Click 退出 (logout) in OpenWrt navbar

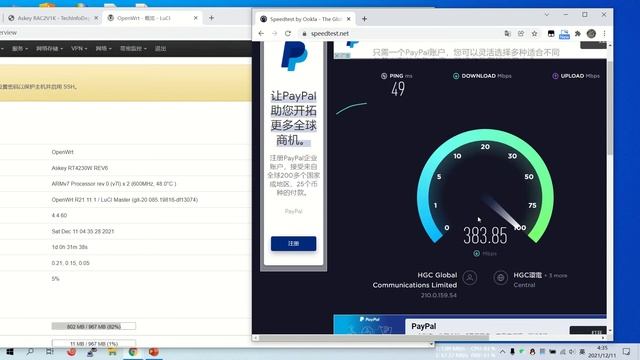[x=160, y=49]
